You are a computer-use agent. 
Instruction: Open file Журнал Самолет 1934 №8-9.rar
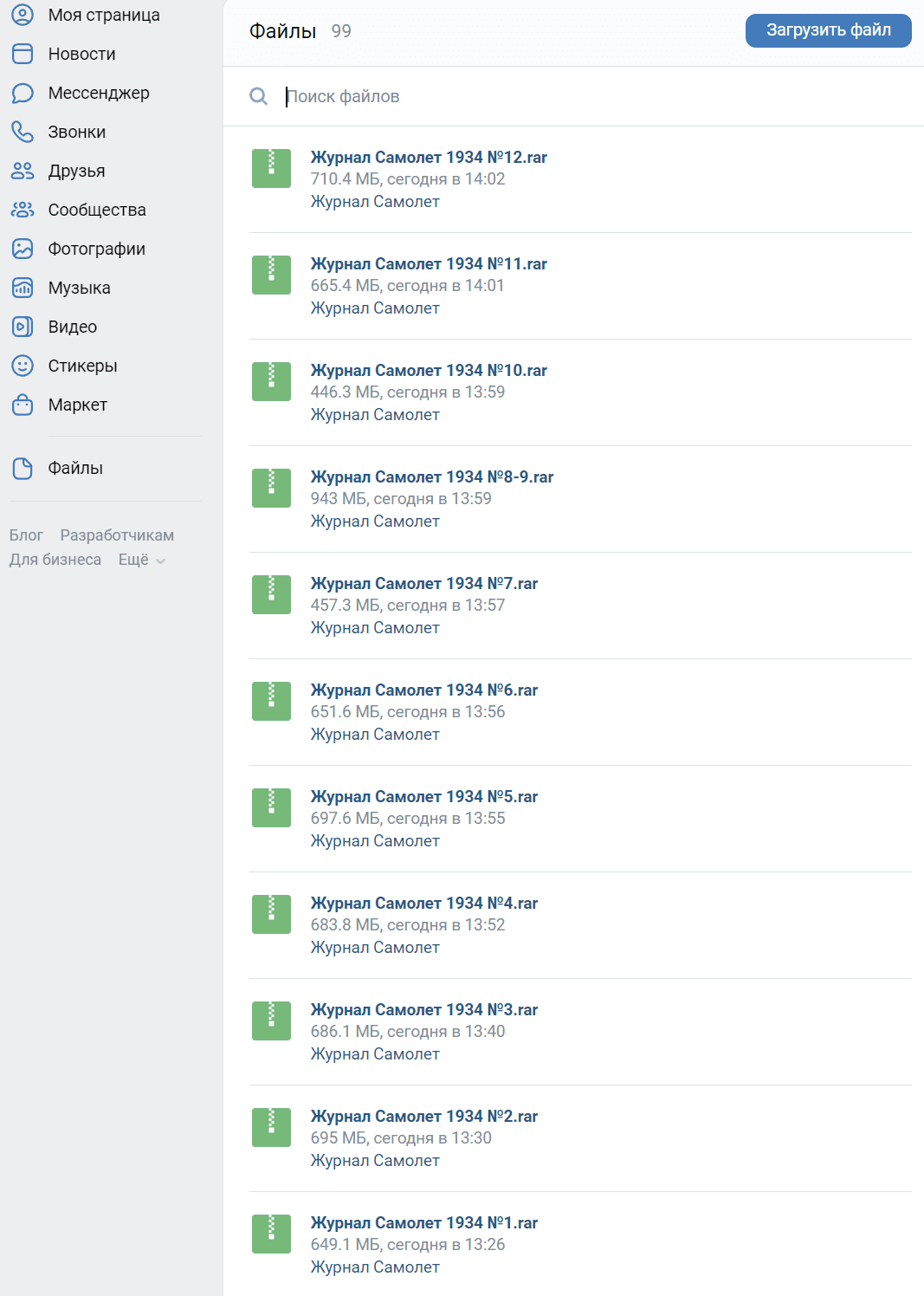click(431, 476)
